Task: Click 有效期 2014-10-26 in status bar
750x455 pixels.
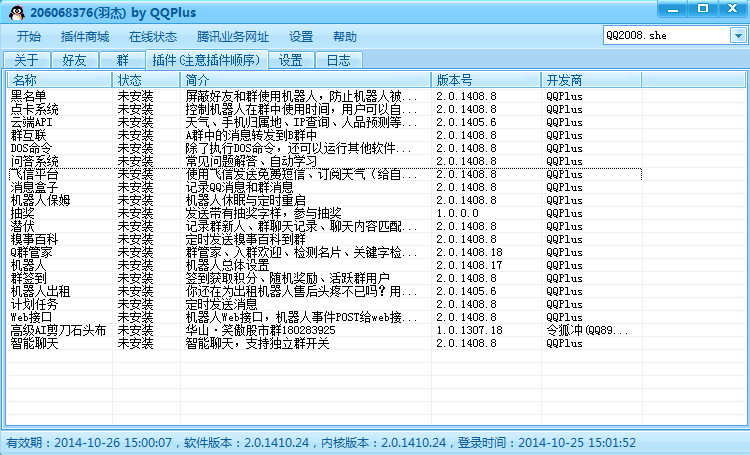Action: click(x=89, y=443)
